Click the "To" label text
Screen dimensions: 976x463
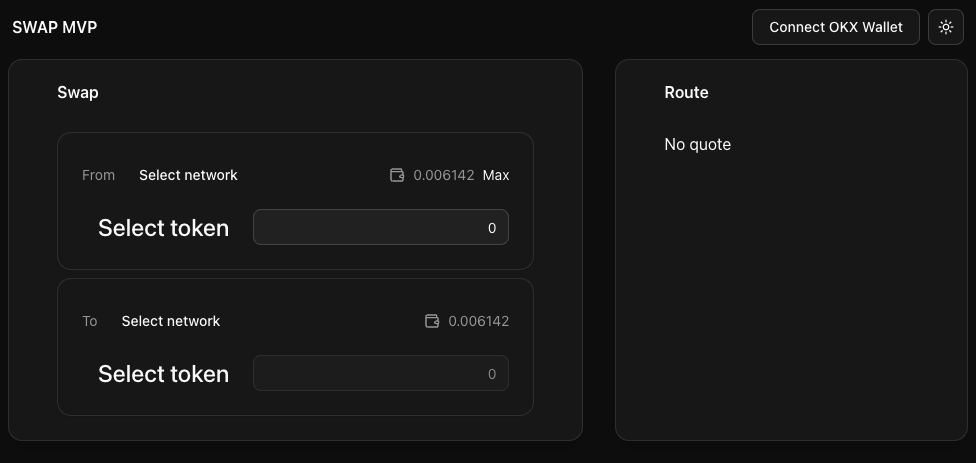[90, 321]
